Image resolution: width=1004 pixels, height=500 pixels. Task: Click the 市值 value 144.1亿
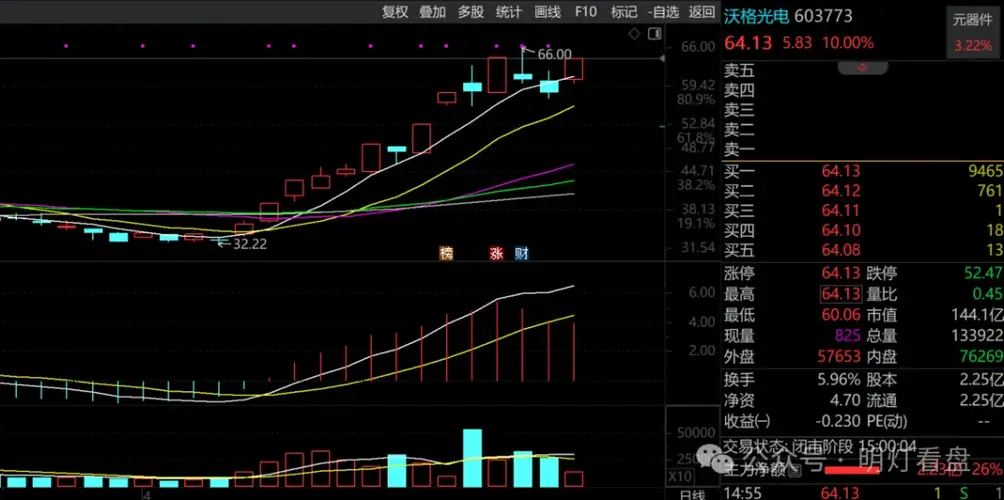pyautogui.click(x=977, y=315)
